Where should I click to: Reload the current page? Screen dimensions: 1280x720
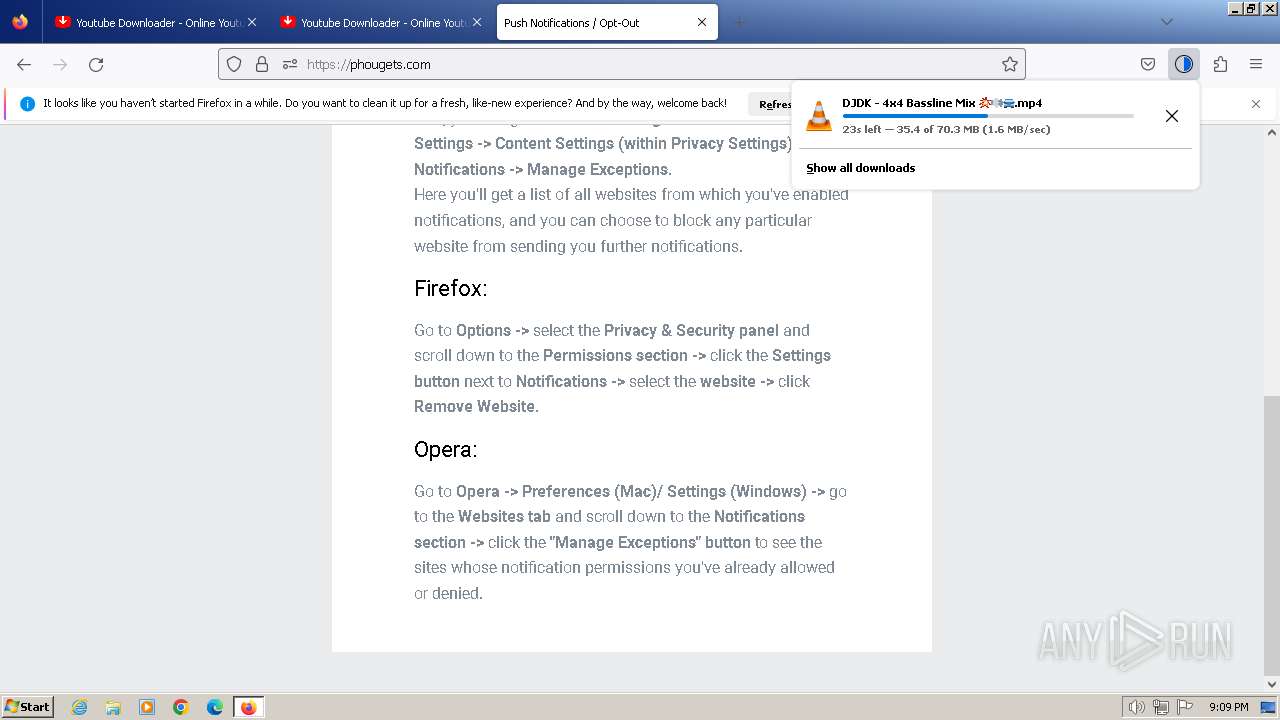point(96,64)
